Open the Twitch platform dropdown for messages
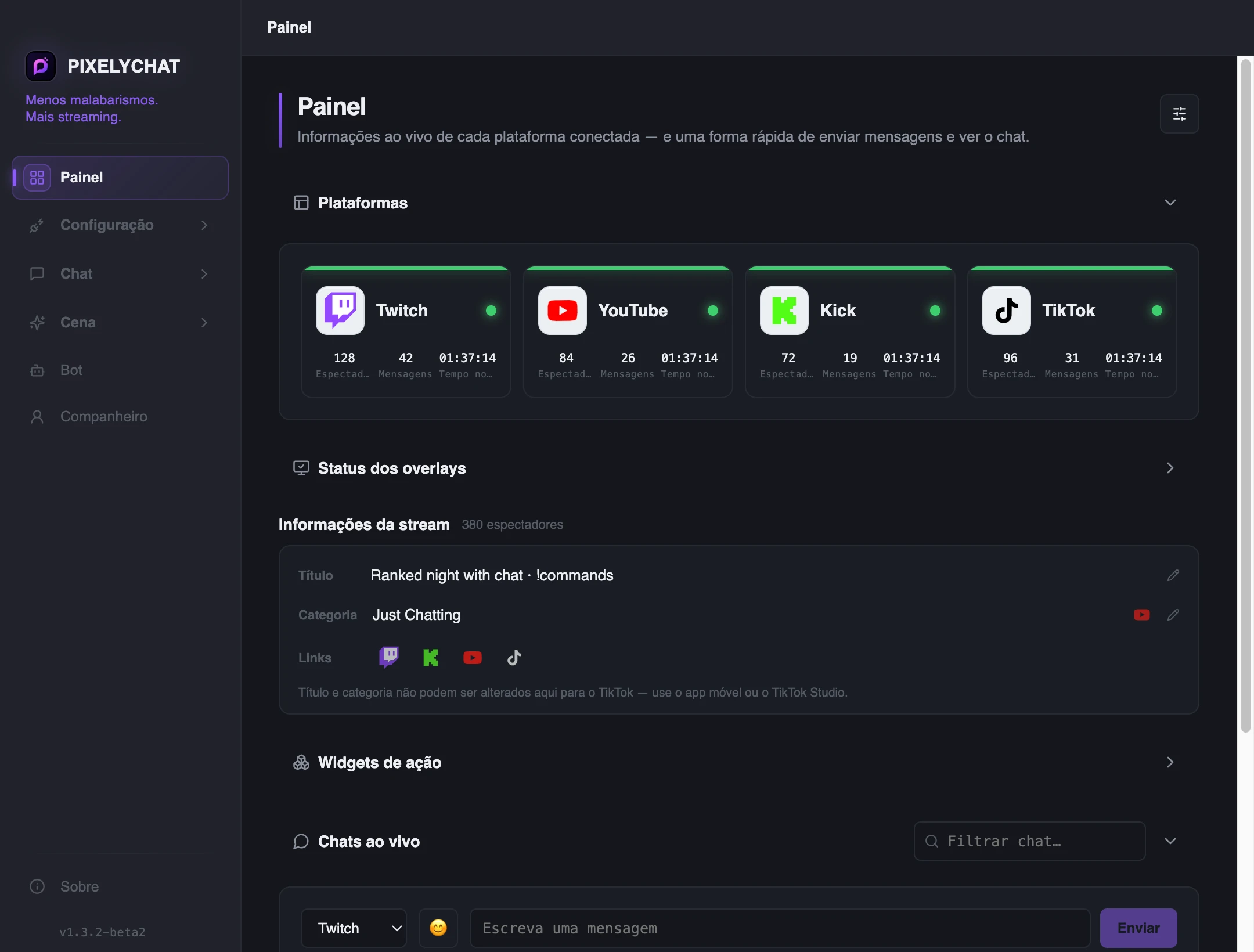 354,928
